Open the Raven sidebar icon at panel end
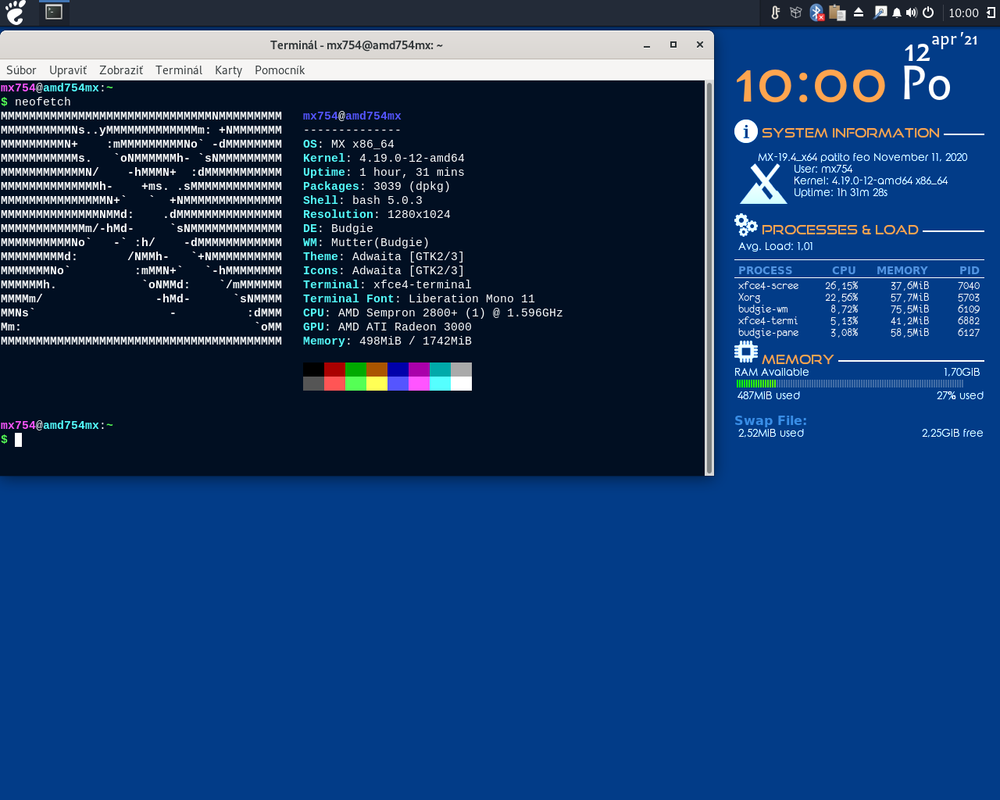Viewport: 1000px width, 800px height. (x=991, y=13)
